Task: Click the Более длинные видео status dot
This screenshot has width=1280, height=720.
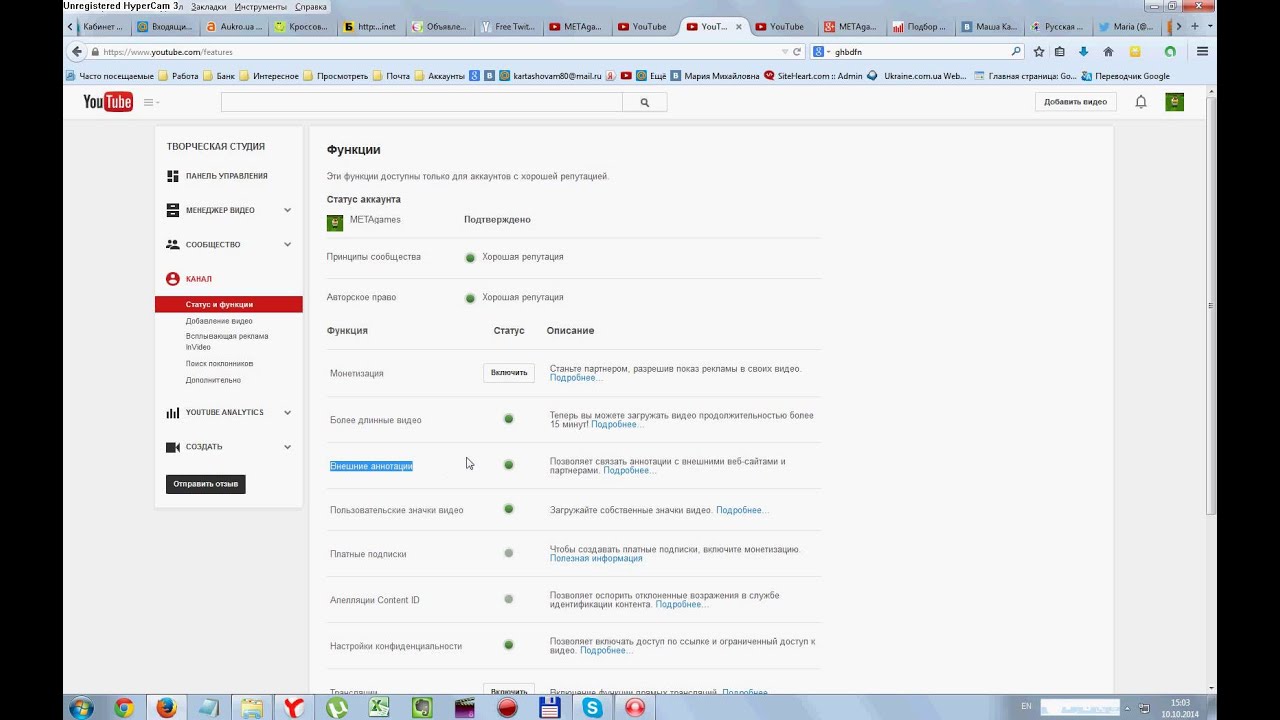Action: [508, 419]
